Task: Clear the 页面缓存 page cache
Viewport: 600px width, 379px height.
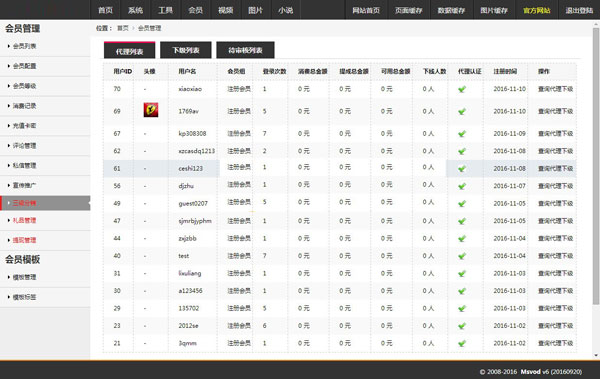Action: (x=409, y=10)
